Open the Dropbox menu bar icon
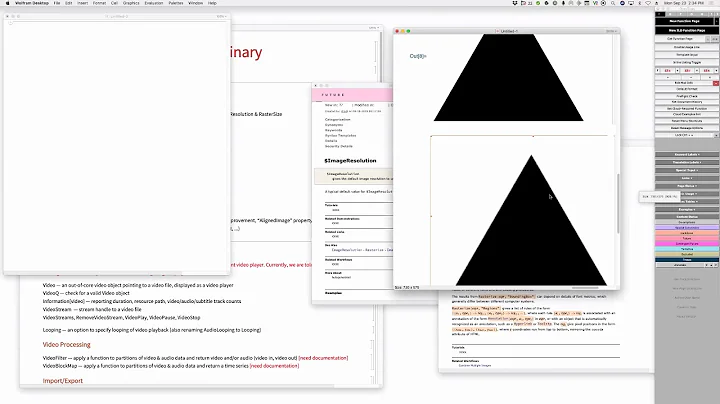This screenshot has width=720, height=404. click(515, 3)
